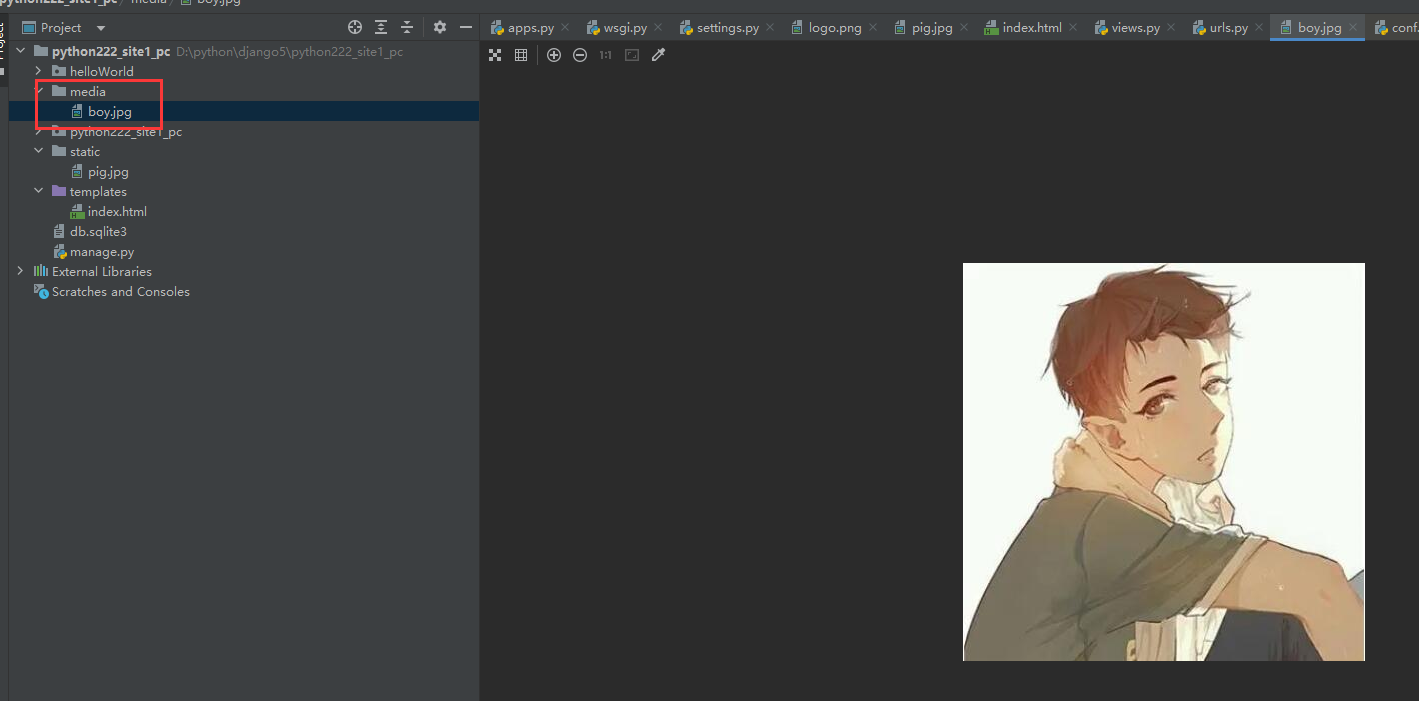Select External Libraries in the tree
Viewport: 1419px width, 701px height.
(x=244, y=271)
